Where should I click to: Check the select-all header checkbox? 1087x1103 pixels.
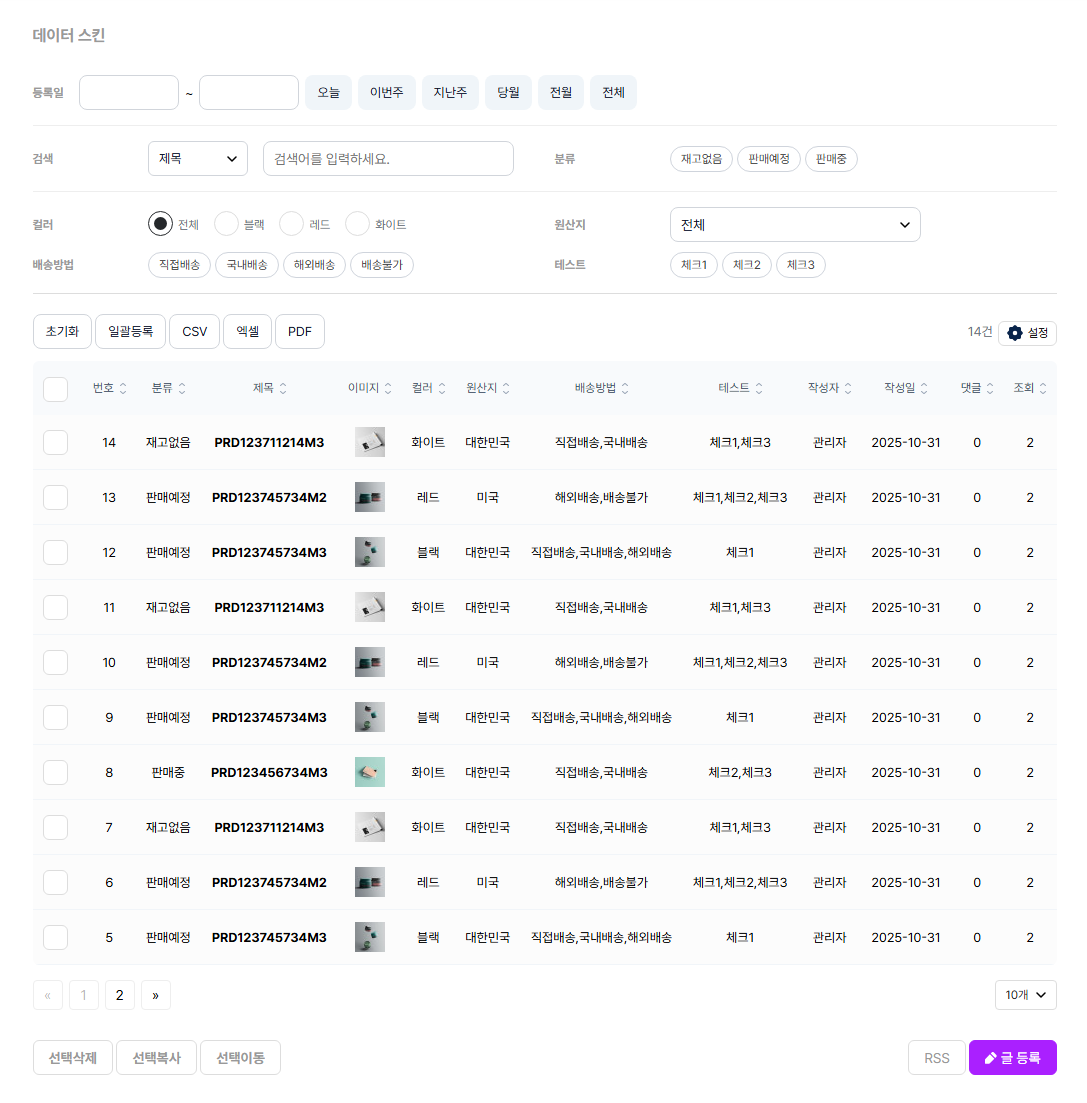pyautogui.click(x=56, y=389)
